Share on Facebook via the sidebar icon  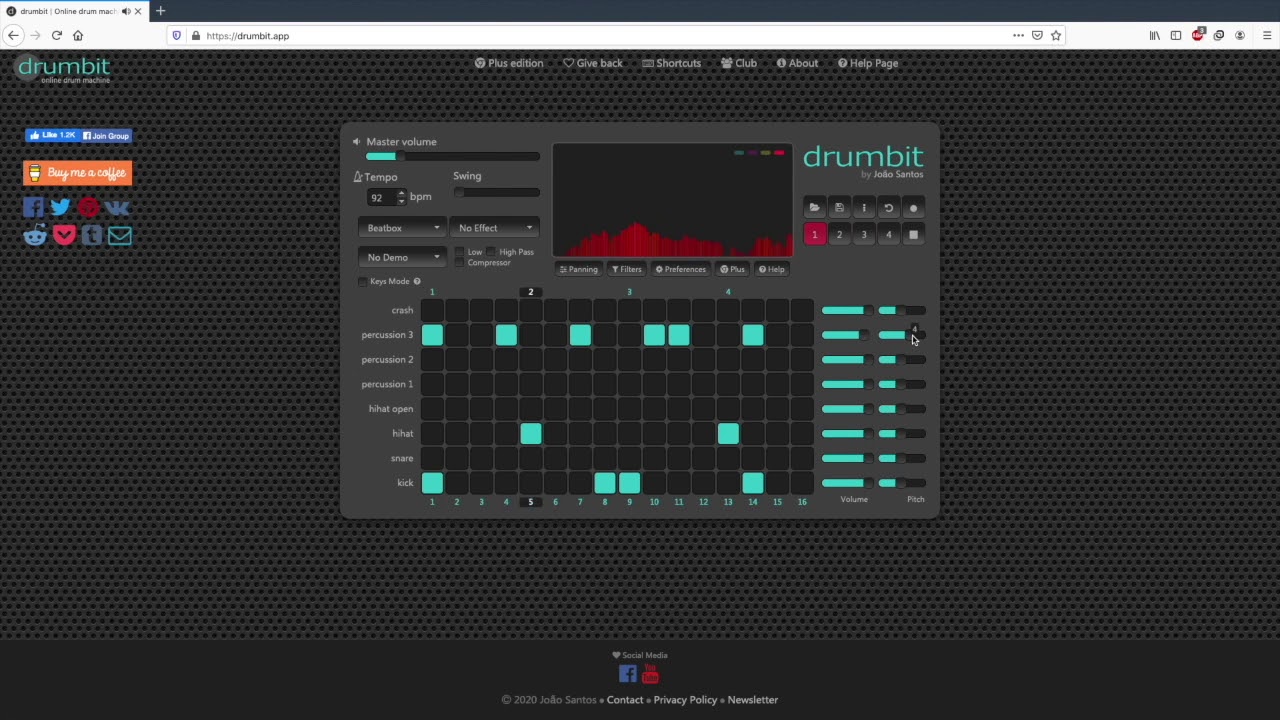click(x=34, y=207)
